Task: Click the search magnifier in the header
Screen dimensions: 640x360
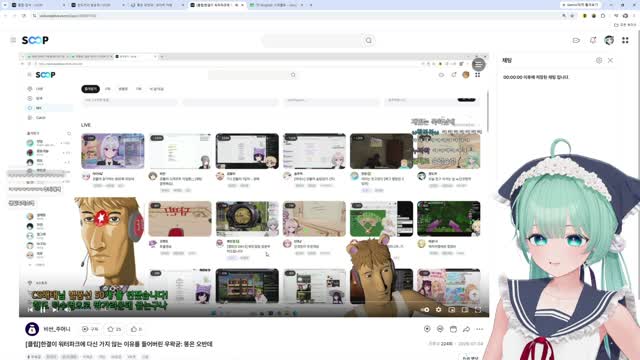Action: pos(369,40)
